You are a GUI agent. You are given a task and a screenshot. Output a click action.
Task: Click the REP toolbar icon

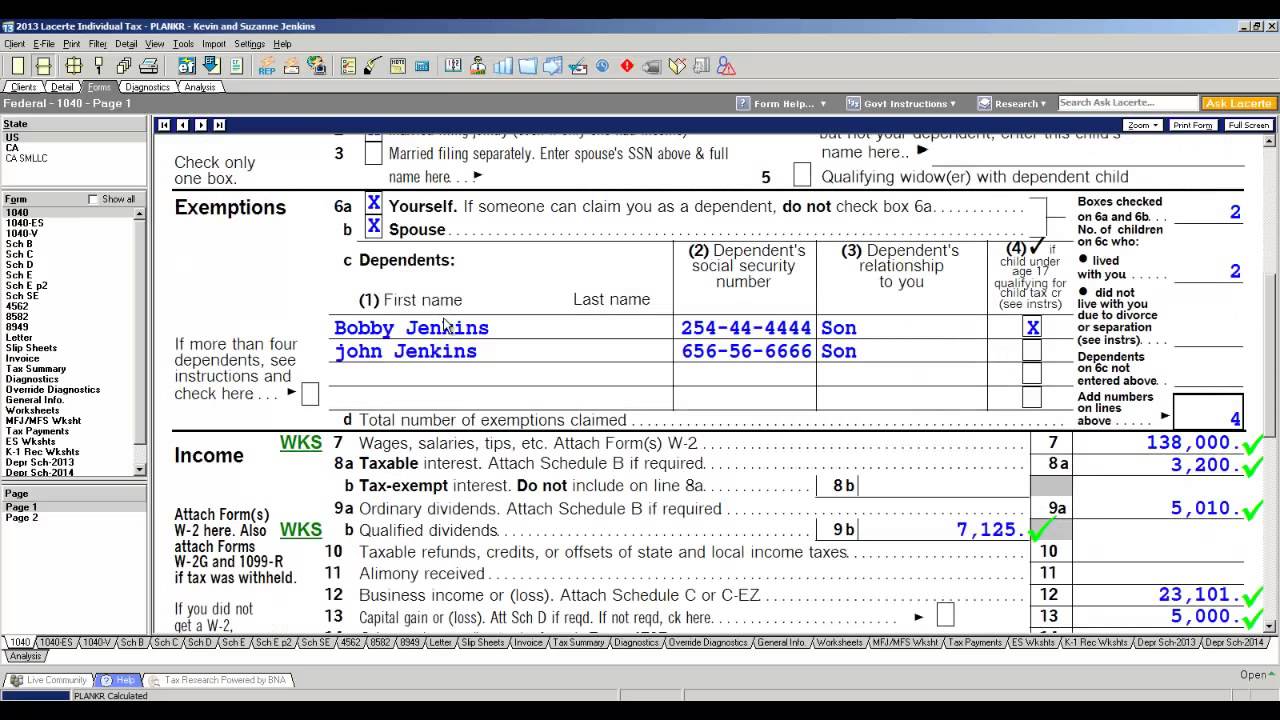[266, 66]
